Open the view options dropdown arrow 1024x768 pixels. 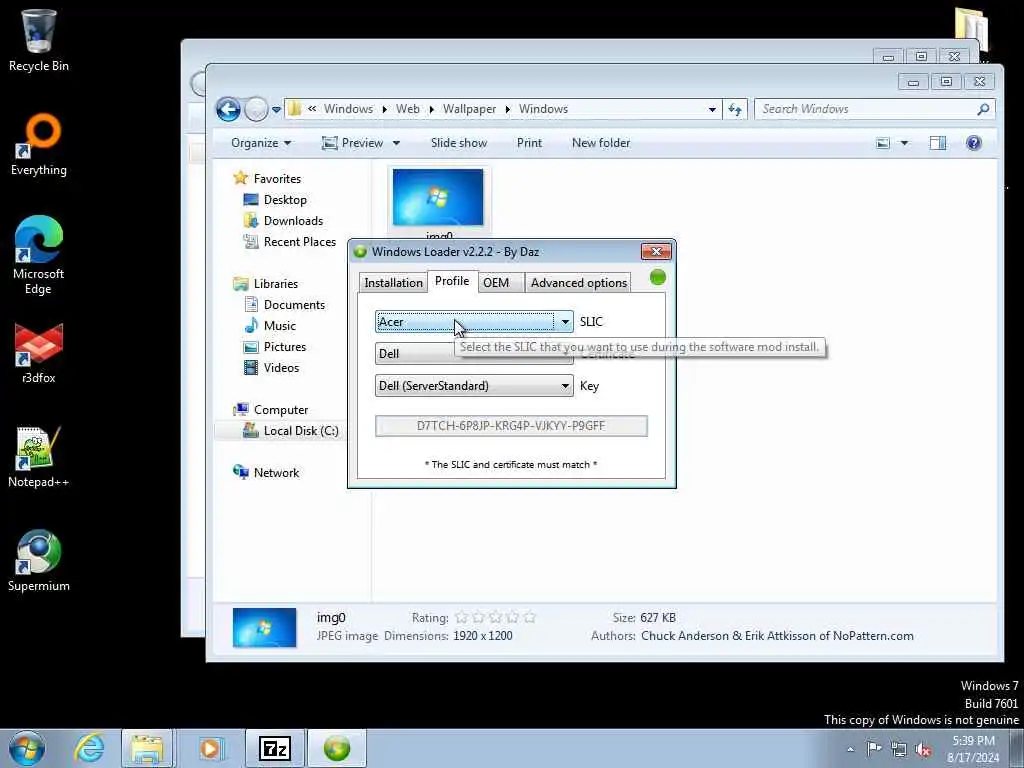[904, 143]
